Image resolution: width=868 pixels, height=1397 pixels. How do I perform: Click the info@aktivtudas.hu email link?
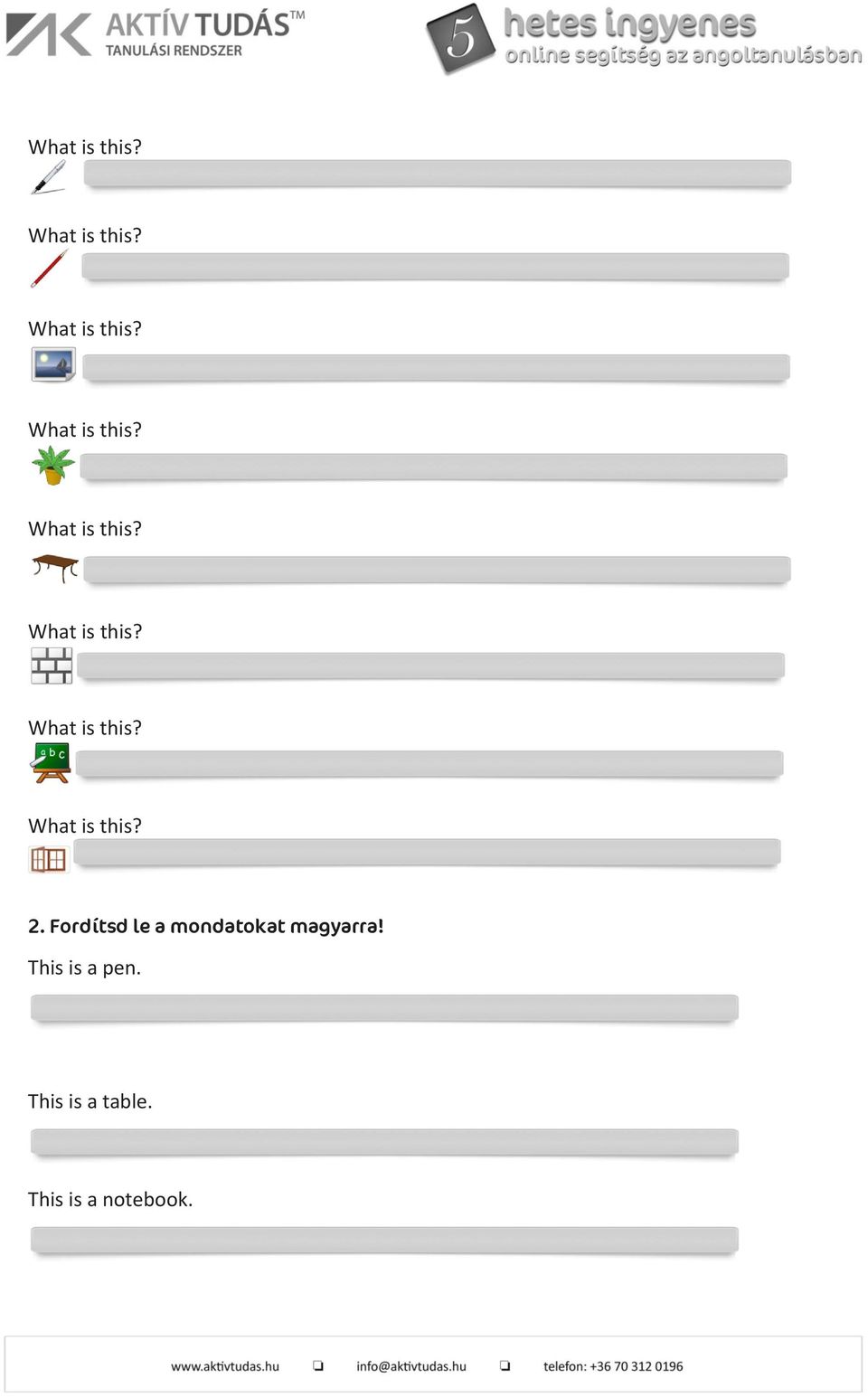point(411,1366)
